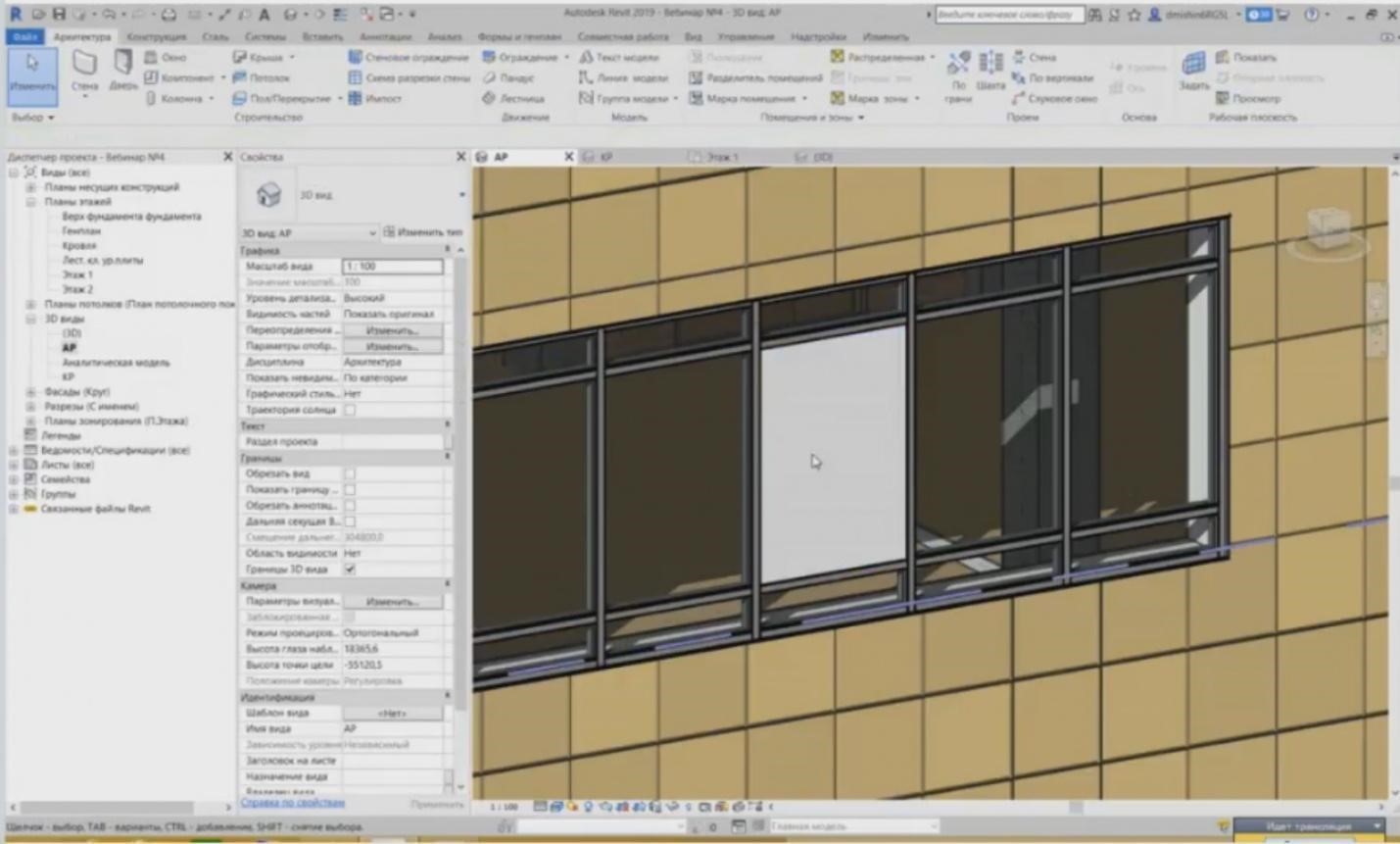The width and height of the screenshot is (1400, 844).
Task: Enable the Обрезать вид checkbox
Action: pyautogui.click(x=350, y=473)
